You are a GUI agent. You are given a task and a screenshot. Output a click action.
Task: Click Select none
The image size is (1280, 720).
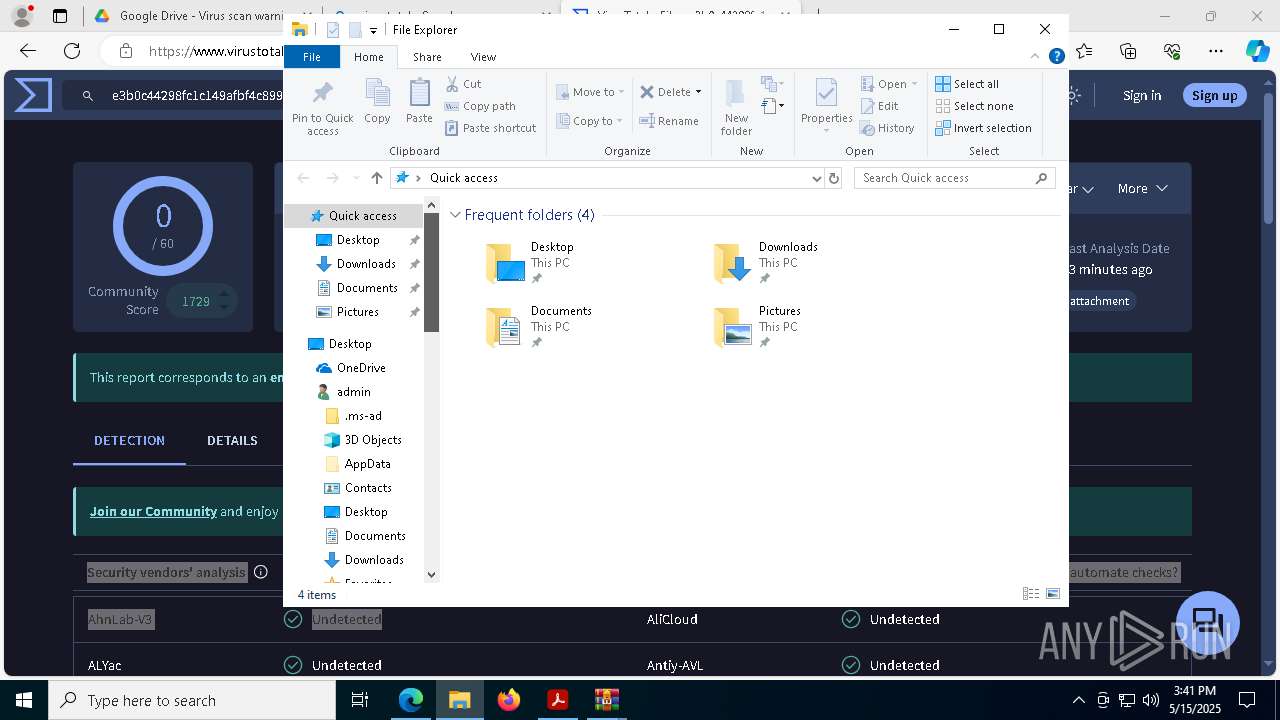point(974,106)
